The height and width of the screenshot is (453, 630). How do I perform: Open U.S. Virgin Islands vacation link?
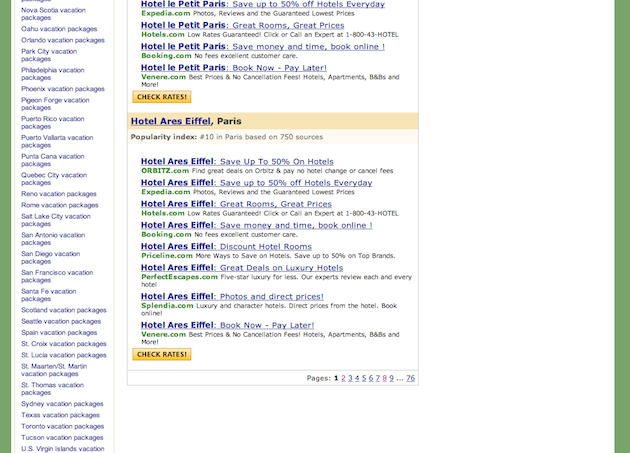point(63,449)
